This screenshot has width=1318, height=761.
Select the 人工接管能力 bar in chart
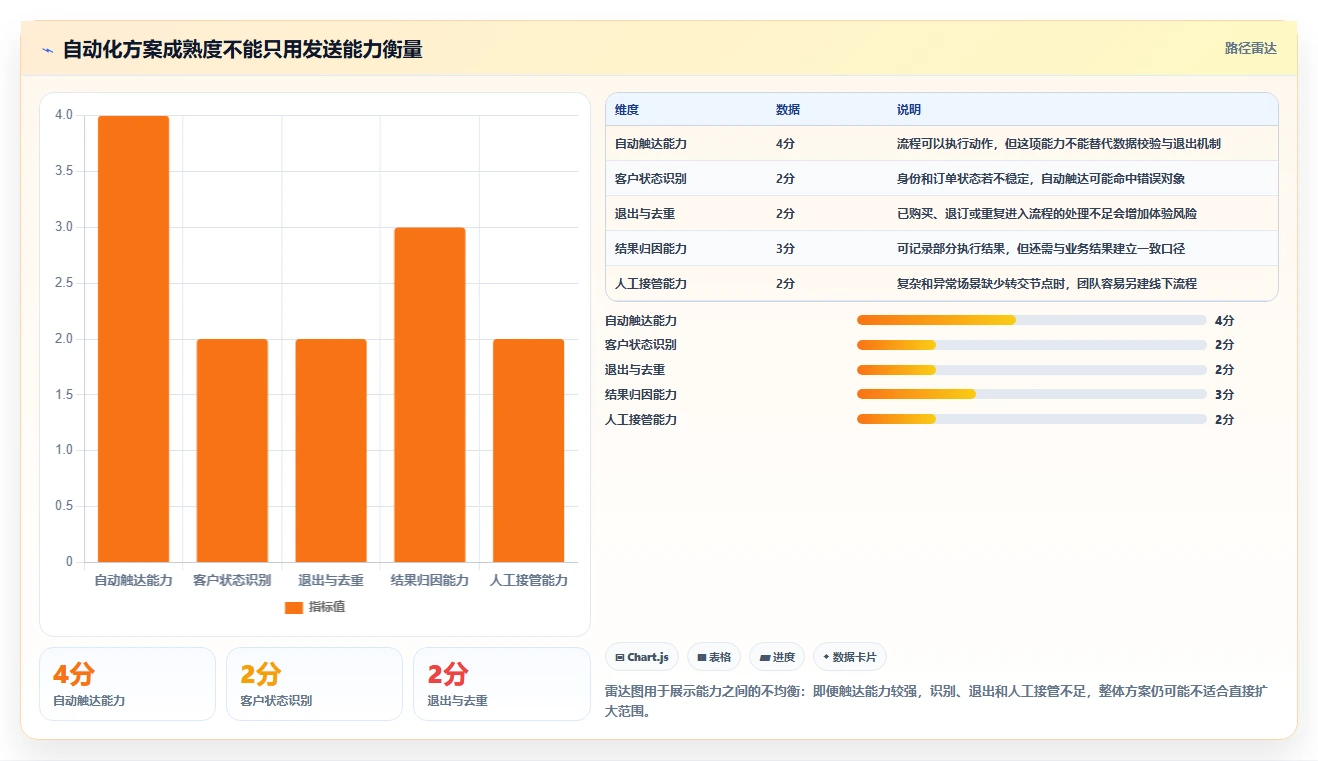click(528, 451)
